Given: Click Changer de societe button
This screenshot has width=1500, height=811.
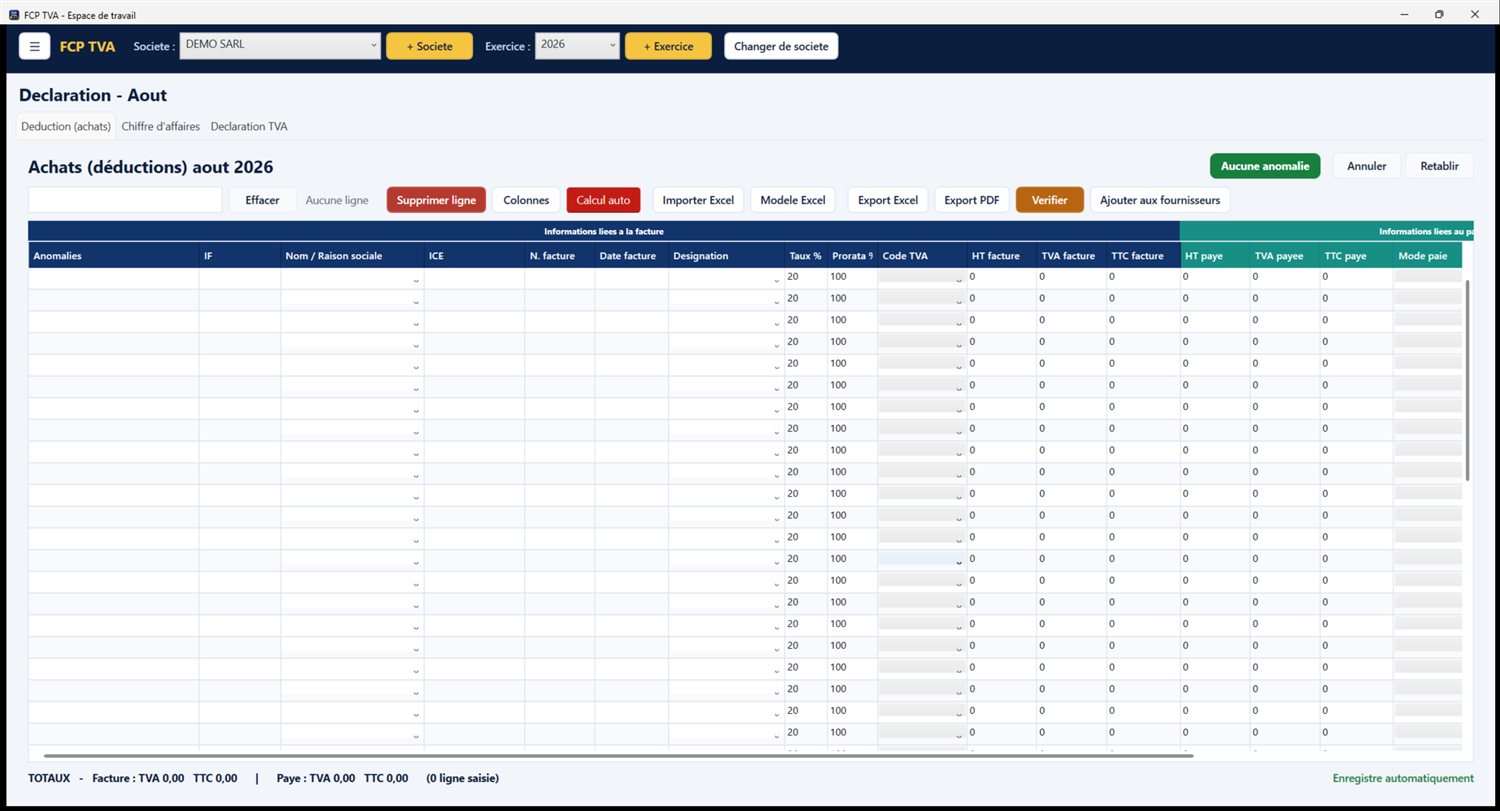Looking at the screenshot, I should [x=781, y=46].
